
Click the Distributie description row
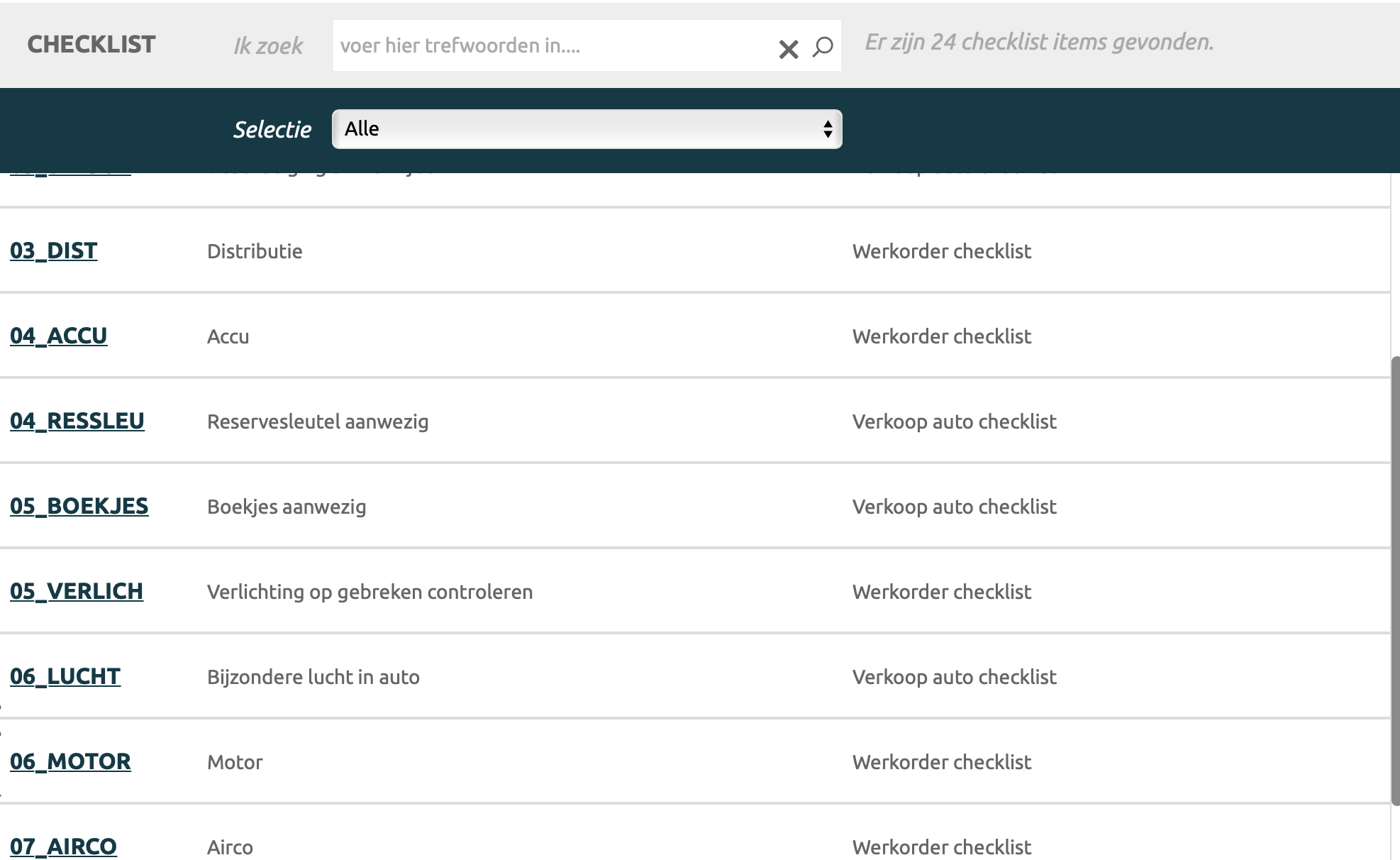[255, 251]
